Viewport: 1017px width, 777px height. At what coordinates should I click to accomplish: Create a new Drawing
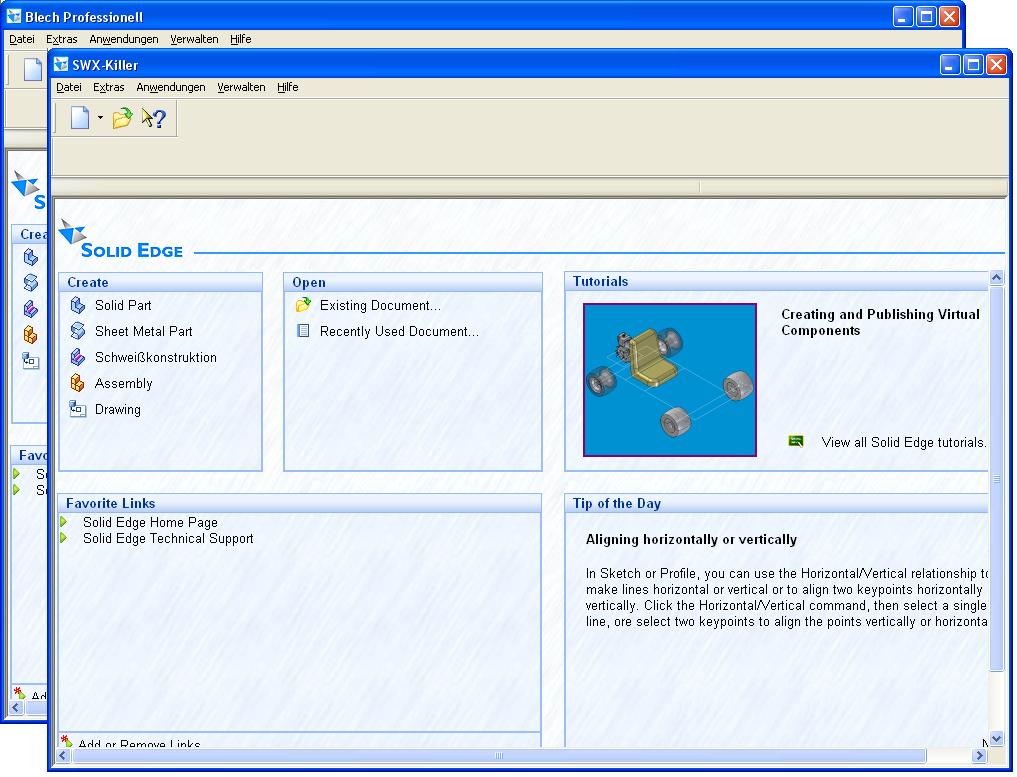point(117,409)
